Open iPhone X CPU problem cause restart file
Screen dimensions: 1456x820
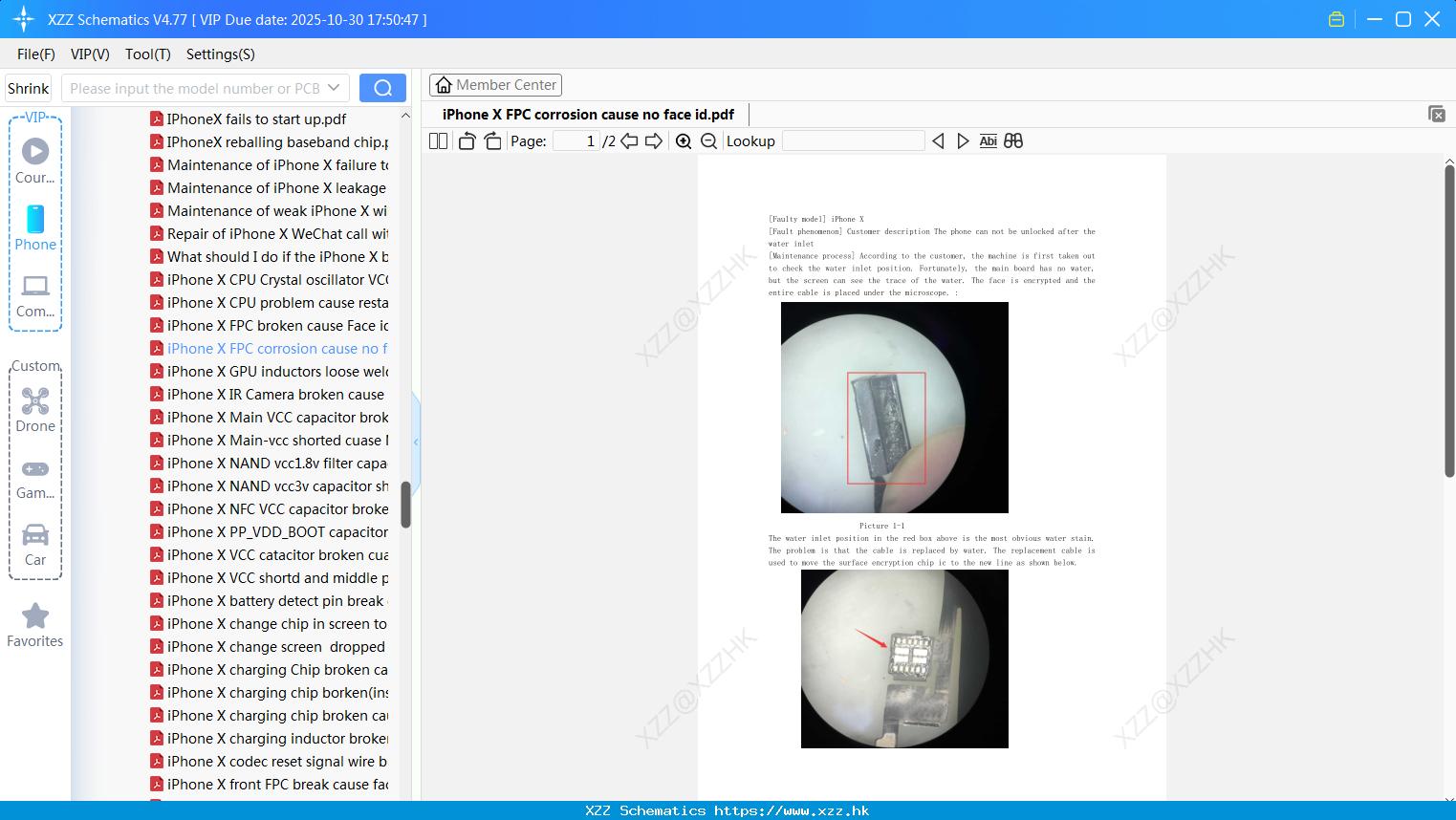tap(277, 303)
